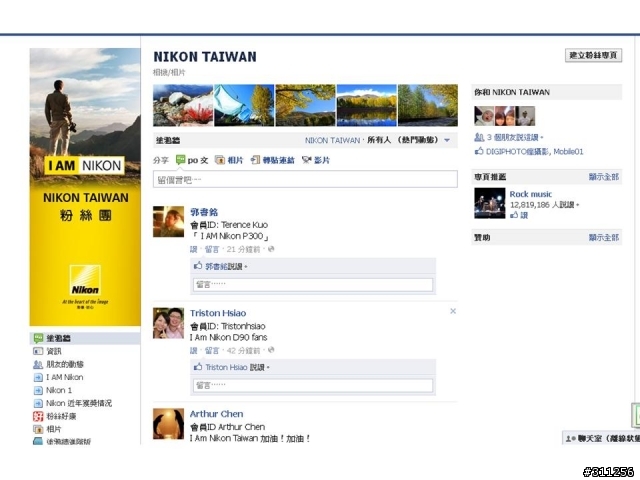Click Arthur Chen profile picture
640x480 pixels.
pyautogui.click(x=168, y=424)
